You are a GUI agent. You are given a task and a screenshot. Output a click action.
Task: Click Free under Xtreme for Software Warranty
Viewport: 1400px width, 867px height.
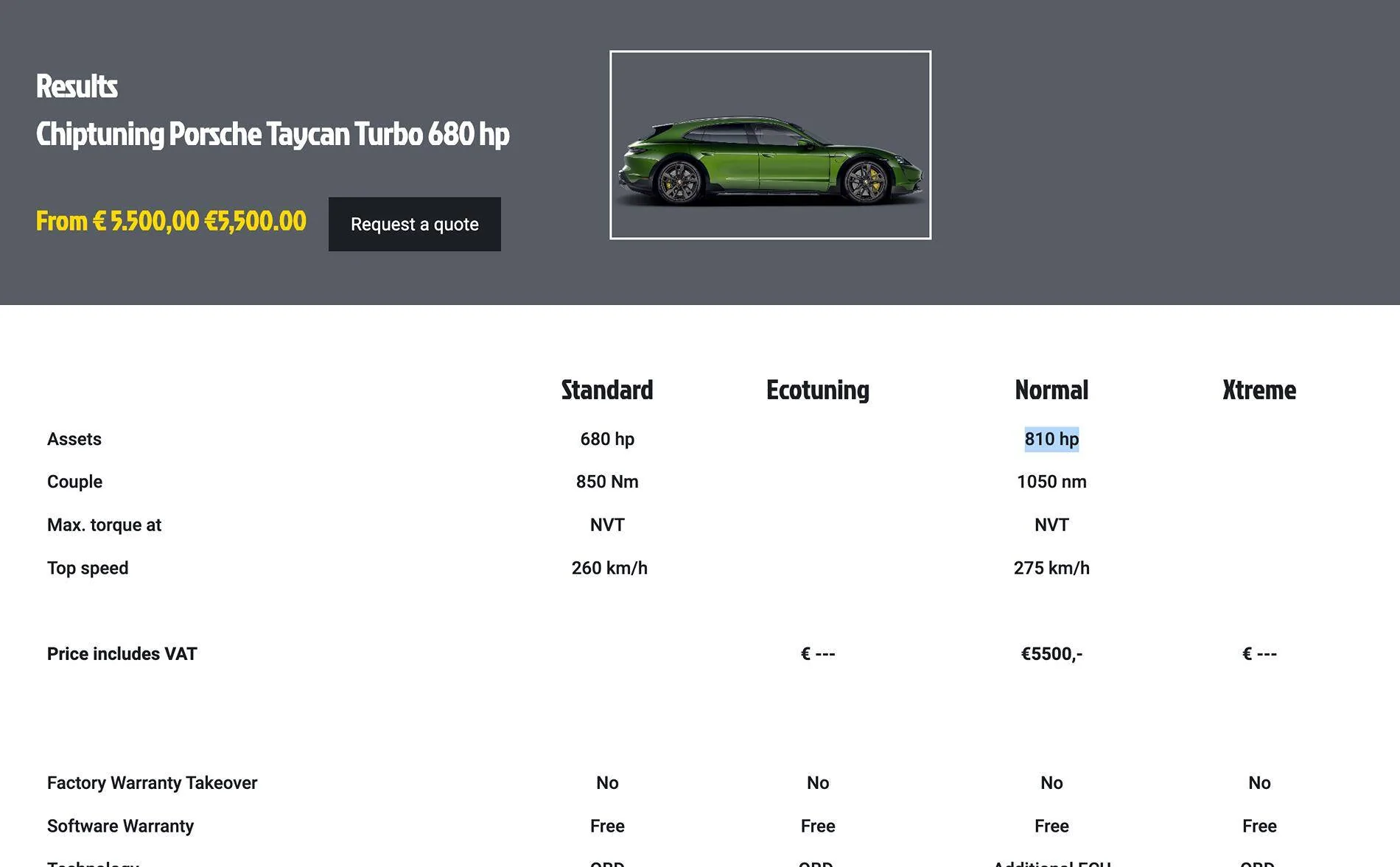(x=1259, y=826)
